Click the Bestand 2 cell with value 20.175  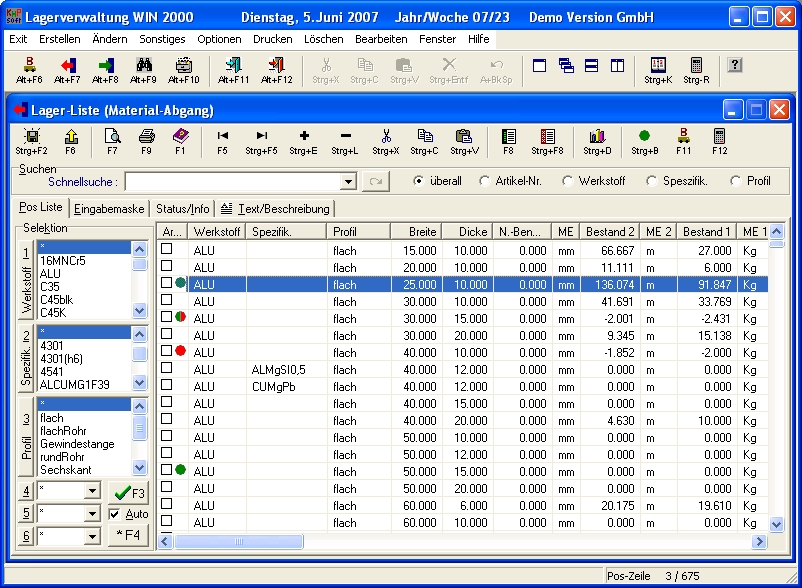point(610,506)
